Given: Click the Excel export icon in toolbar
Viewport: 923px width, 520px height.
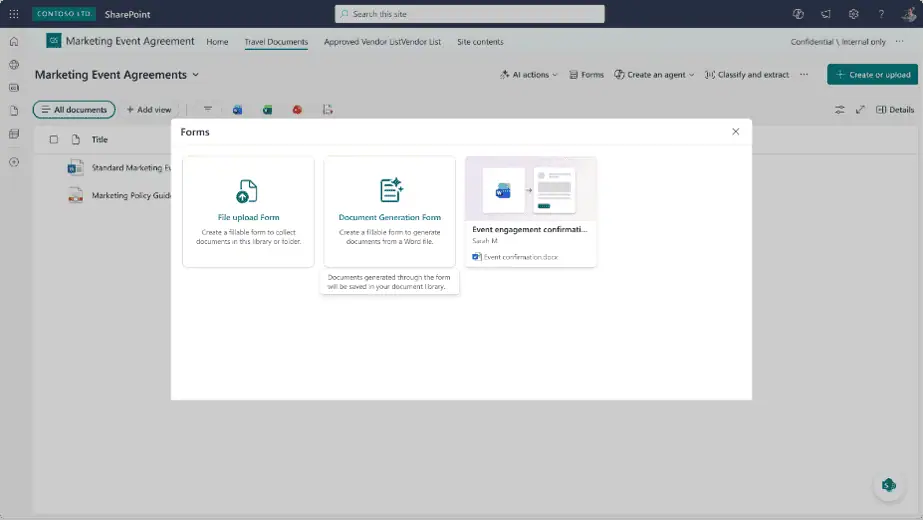Looking at the screenshot, I should pyautogui.click(x=267, y=110).
